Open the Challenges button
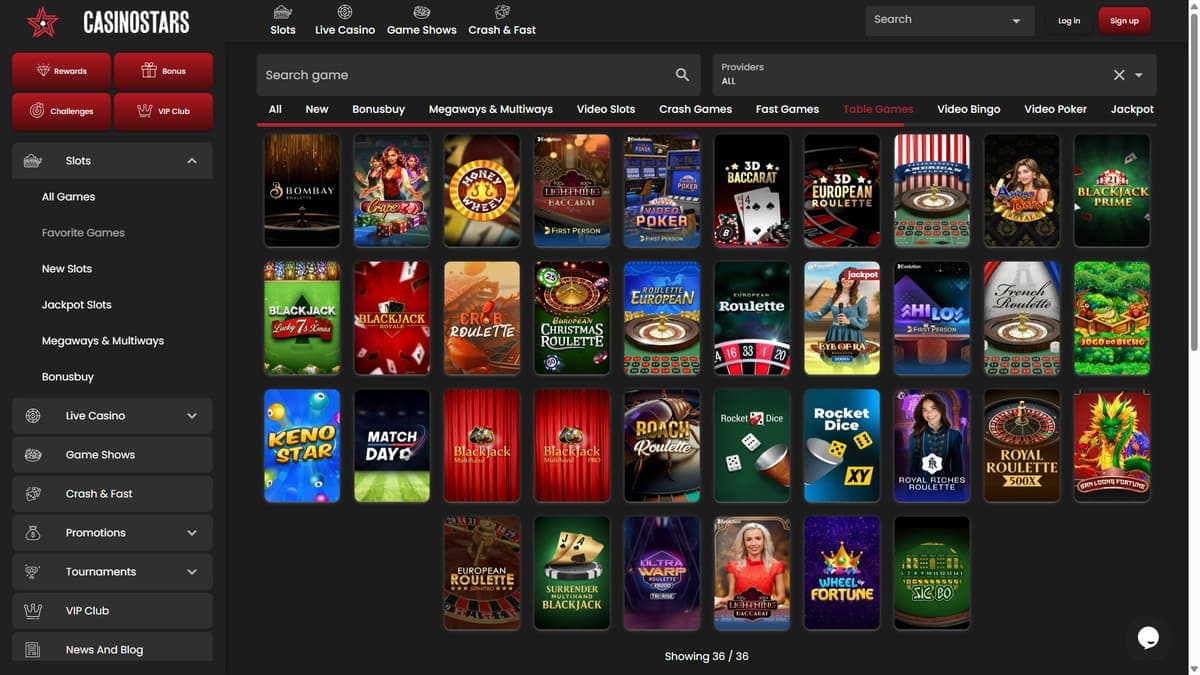 (x=62, y=111)
